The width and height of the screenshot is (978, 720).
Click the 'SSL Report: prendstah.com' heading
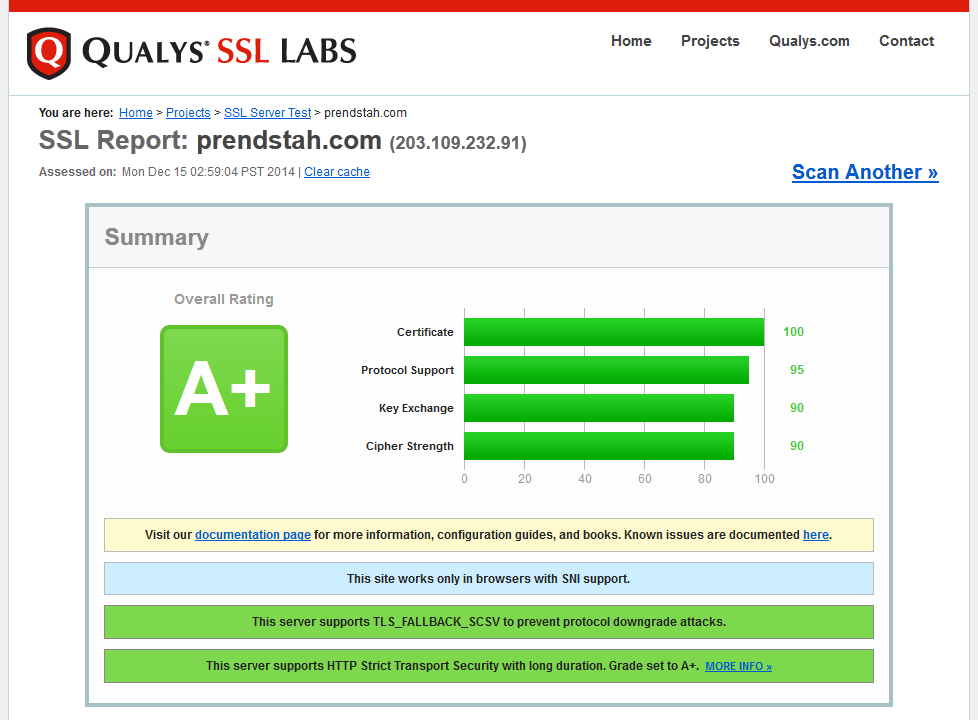[x=210, y=140]
